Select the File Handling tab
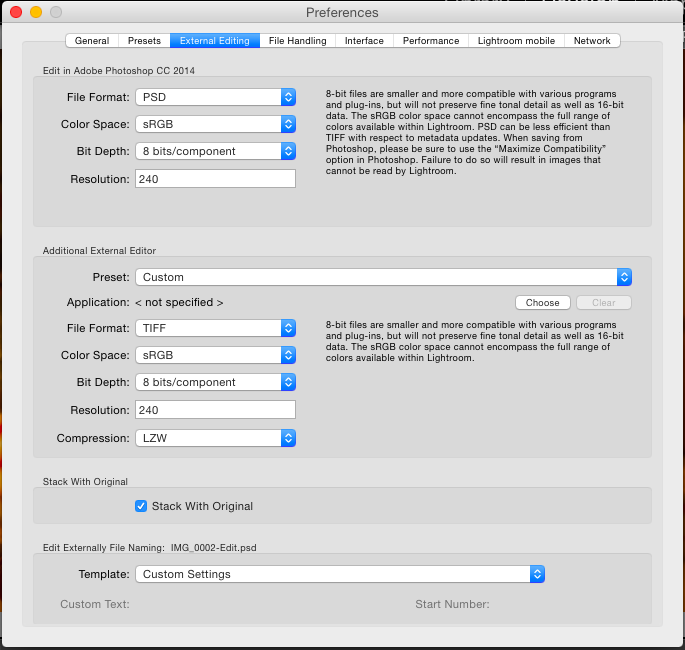 click(x=297, y=41)
